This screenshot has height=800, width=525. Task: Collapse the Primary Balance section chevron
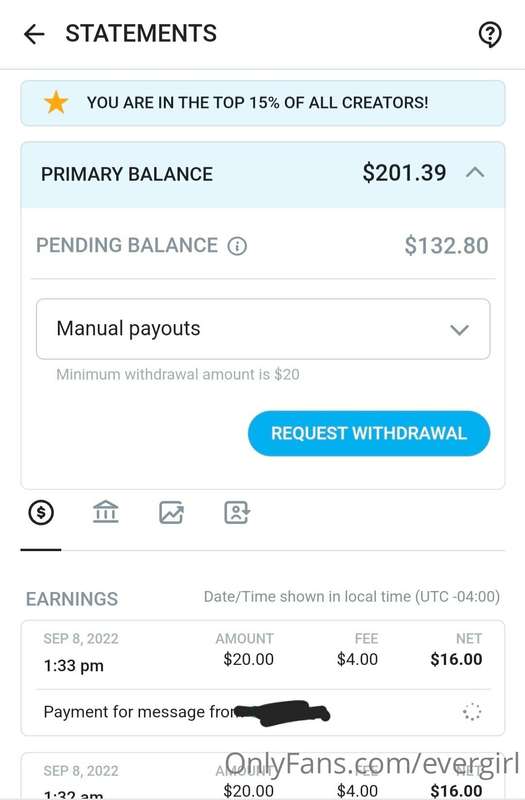point(475,172)
